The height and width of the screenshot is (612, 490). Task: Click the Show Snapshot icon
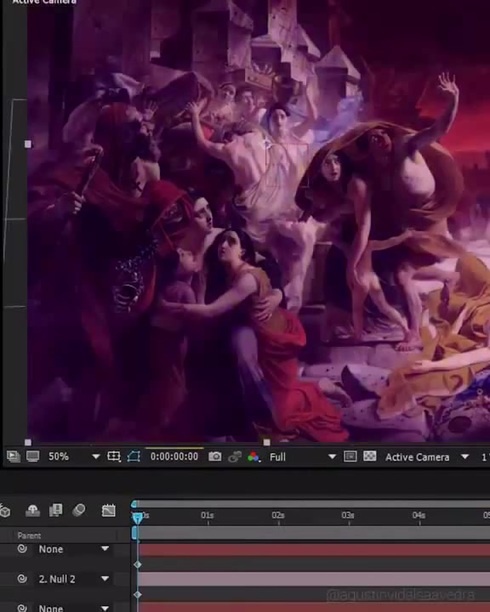tap(234, 457)
